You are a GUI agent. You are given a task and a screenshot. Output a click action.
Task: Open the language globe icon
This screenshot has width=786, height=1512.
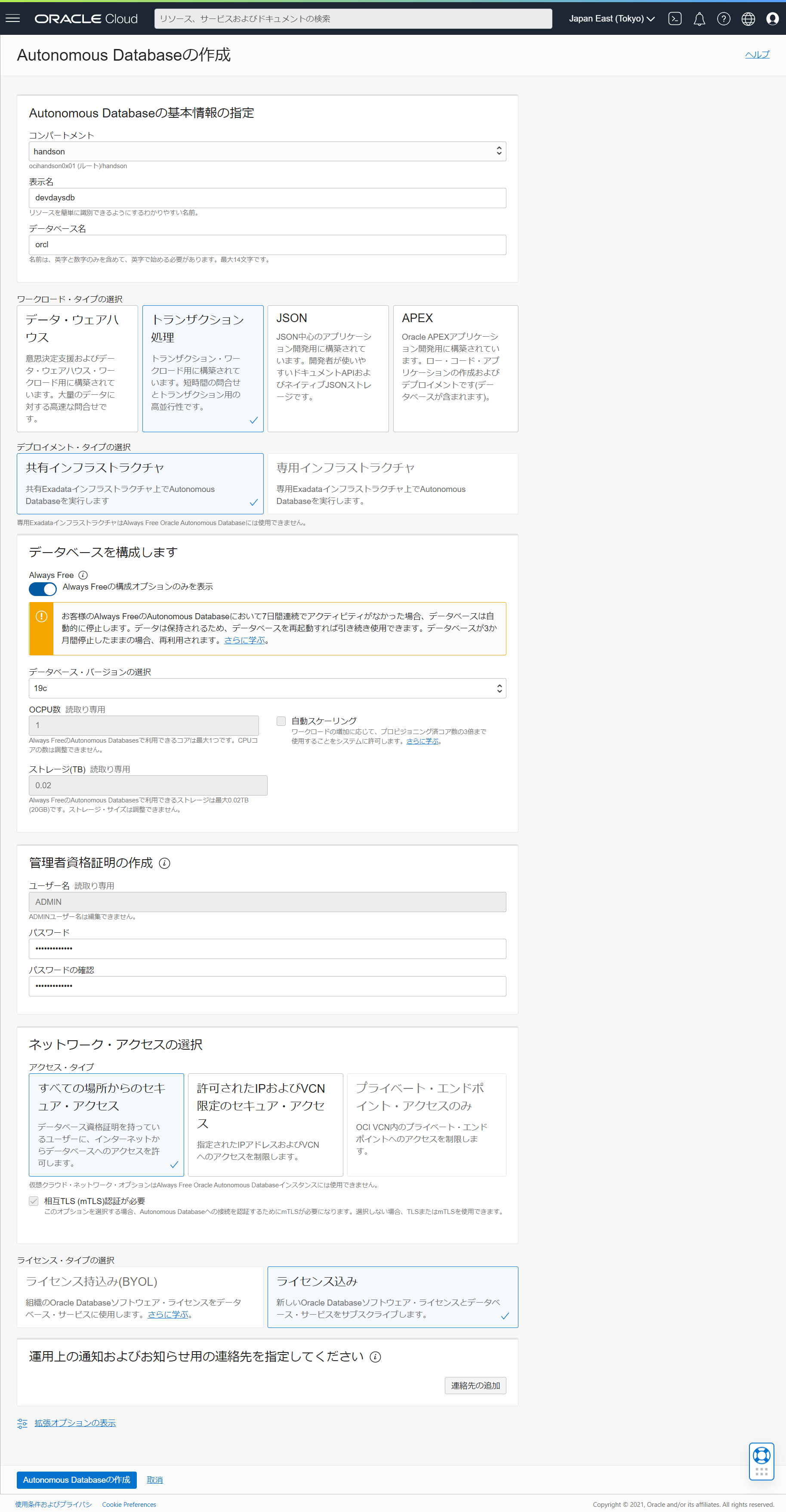748,18
